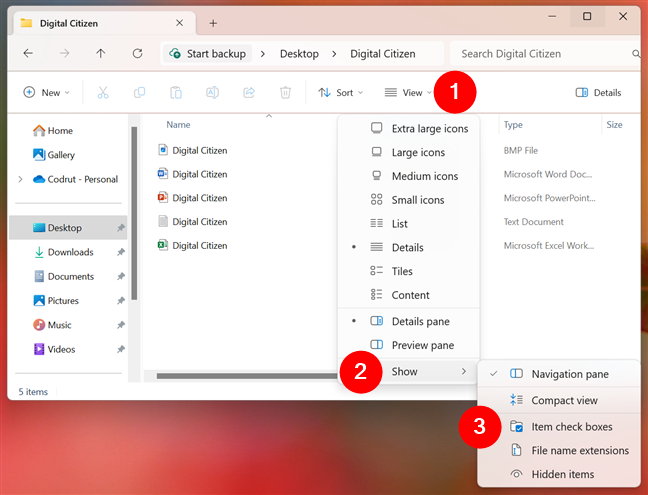Choose List view
Viewport: 648px width, 495px height.
[x=408, y=224]
